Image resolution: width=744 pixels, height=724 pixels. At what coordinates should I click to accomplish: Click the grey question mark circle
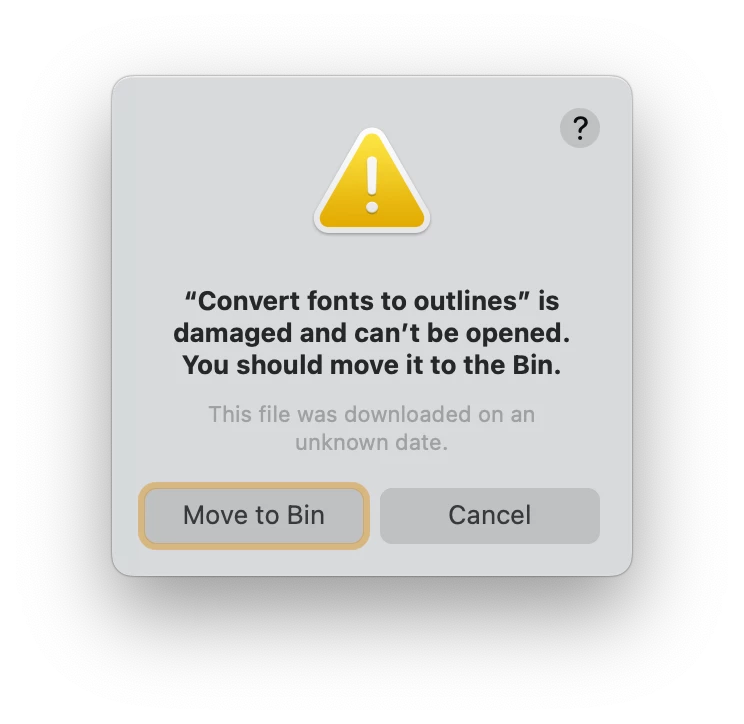coord(580,128)
